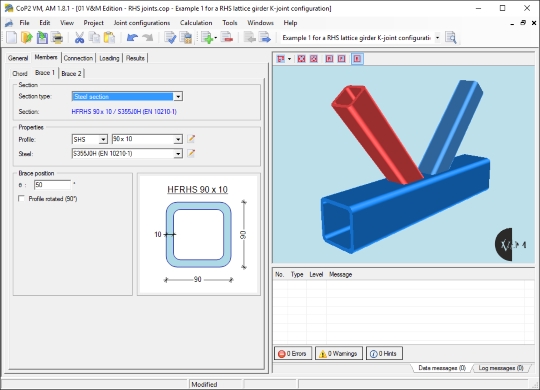
Task: Remove joint configuration with red minus icon
Action: point(227,38)
